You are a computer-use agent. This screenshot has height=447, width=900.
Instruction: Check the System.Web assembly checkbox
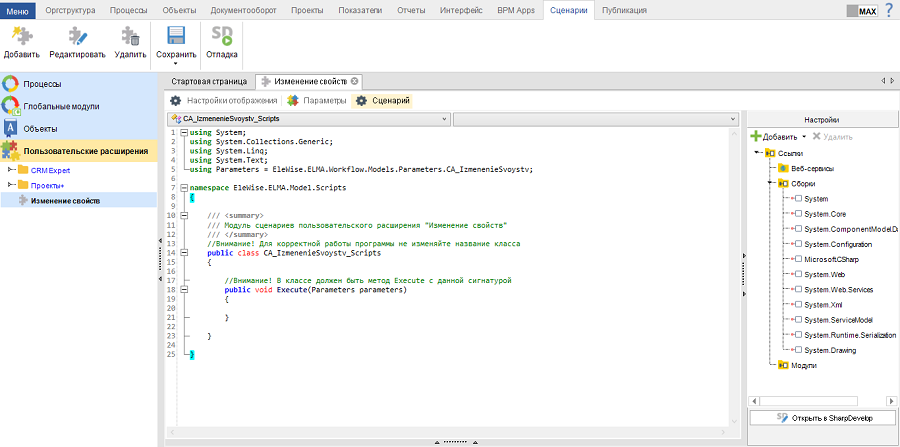798,274
